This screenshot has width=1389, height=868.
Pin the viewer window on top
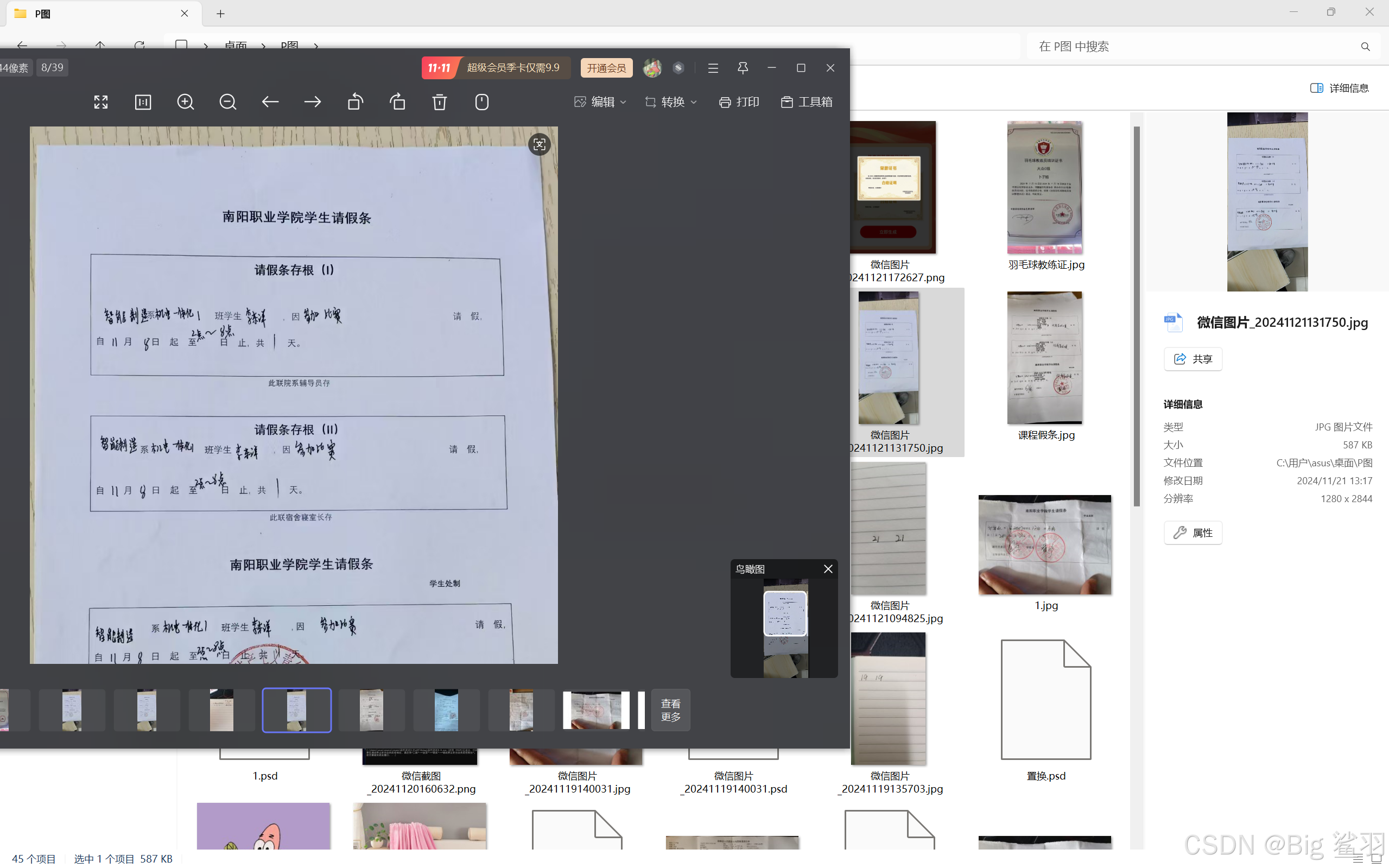click(x=743, y=68)
